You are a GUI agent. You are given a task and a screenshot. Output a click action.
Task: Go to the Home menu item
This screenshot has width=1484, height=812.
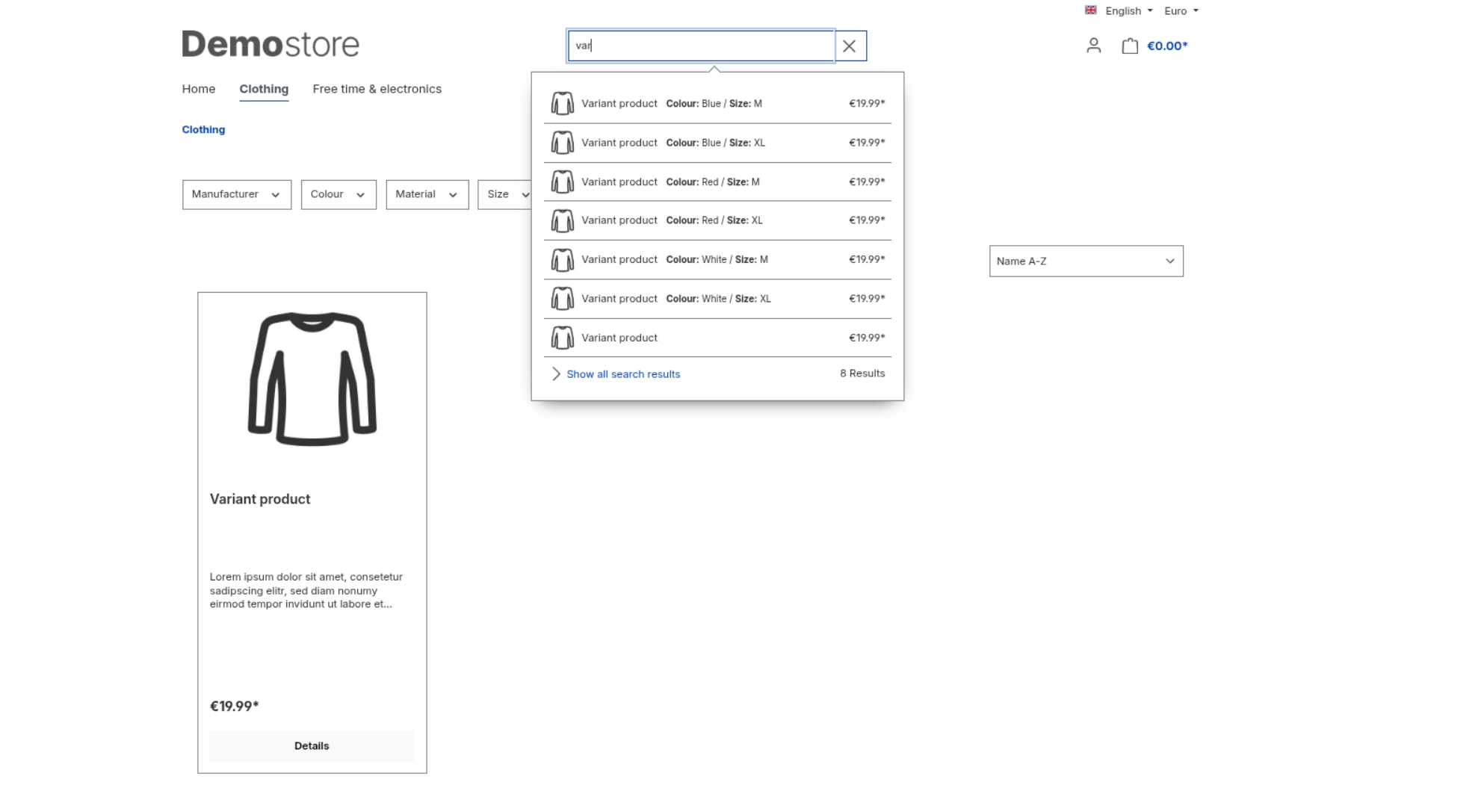click(199, 89)
